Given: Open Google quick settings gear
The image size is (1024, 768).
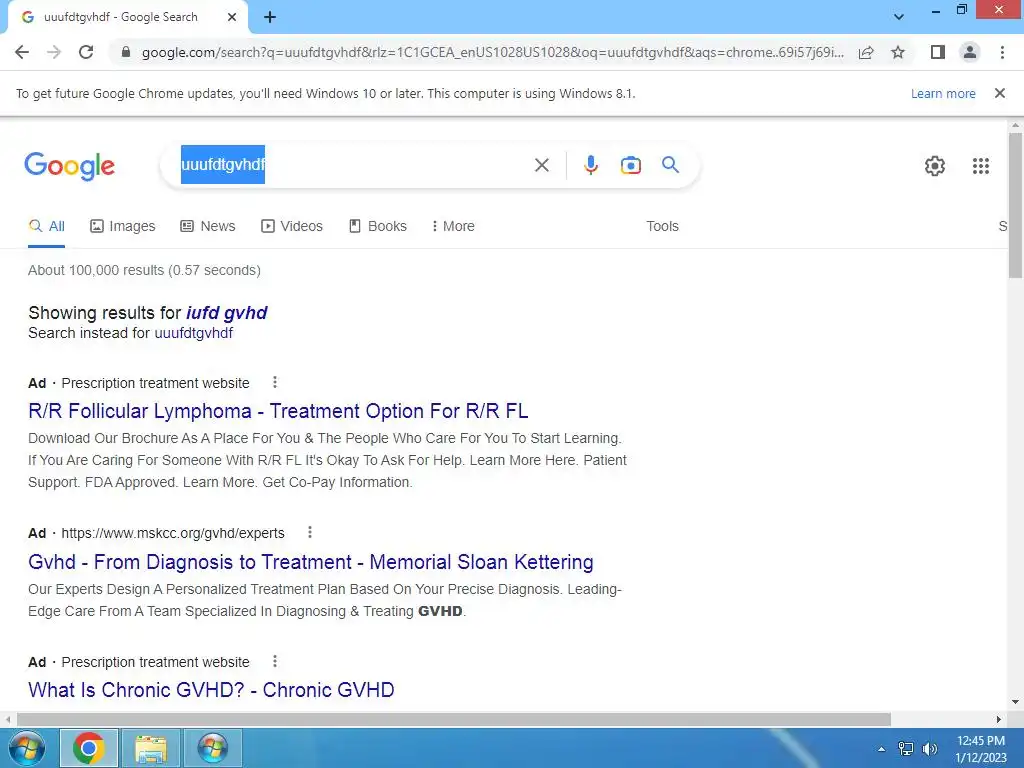Looking at the screenshot, I should pos(935,166).
